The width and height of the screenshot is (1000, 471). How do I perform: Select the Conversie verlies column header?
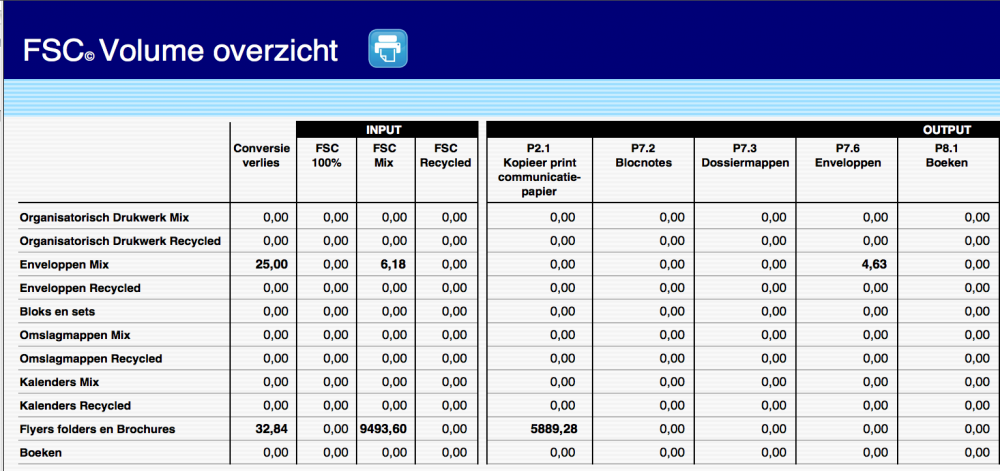261,155
